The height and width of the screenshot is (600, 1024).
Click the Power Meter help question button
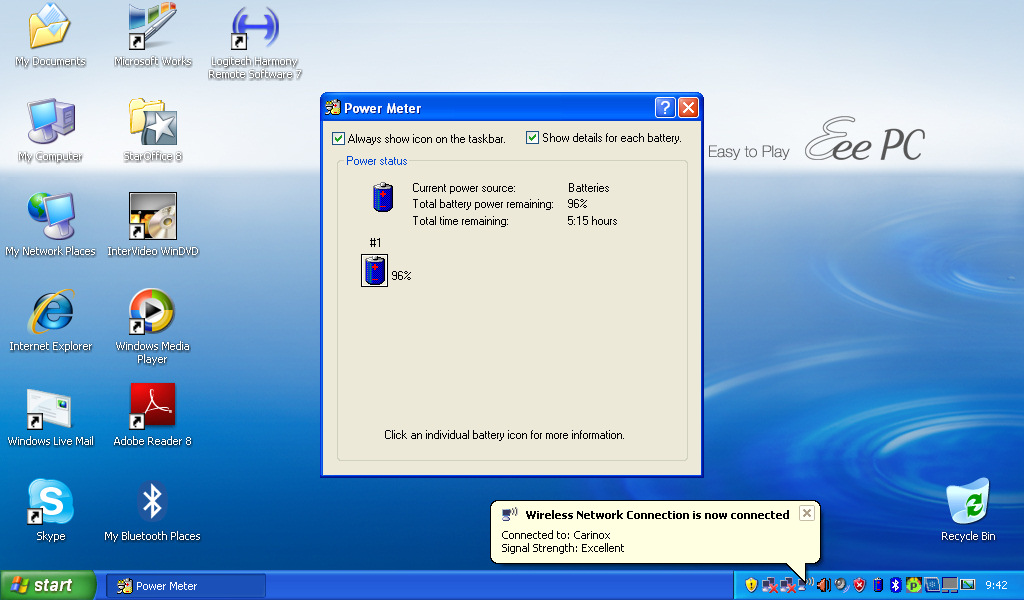[x=665, y=108]
